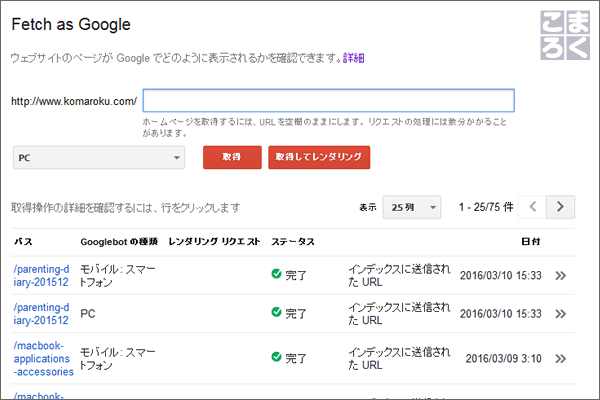Image resolution: width=600 pixels, height=400 pixels.
Task: Click the PC Googlebot type cell
Action: coord(88,314)
